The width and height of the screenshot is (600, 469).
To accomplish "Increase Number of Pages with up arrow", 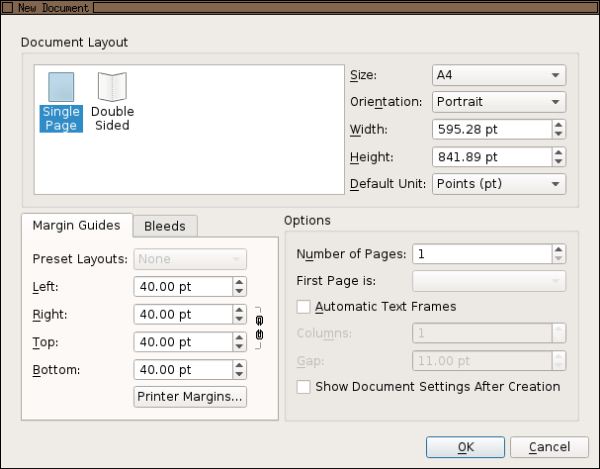I will 558,250.
